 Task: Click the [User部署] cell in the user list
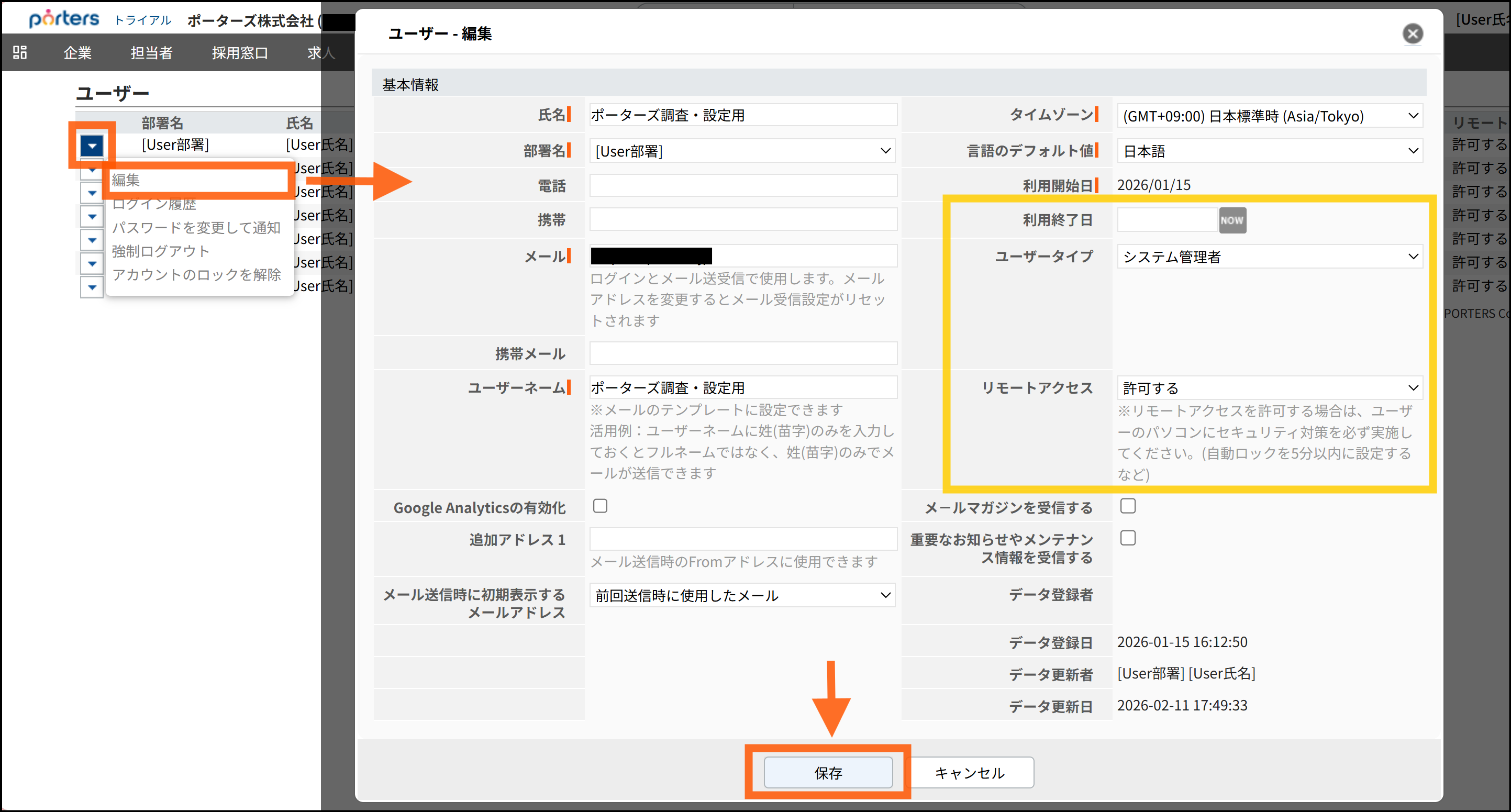pyautogui.click(x=175, y=144)
